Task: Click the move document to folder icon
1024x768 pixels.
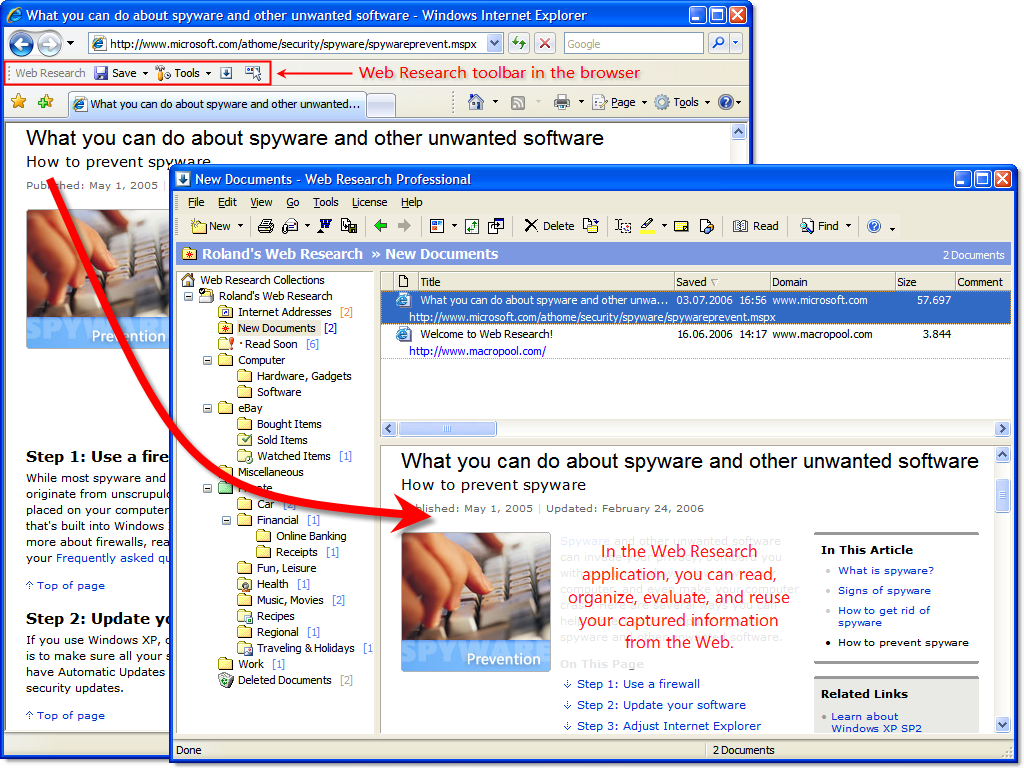Action: [x=591, y=226]
